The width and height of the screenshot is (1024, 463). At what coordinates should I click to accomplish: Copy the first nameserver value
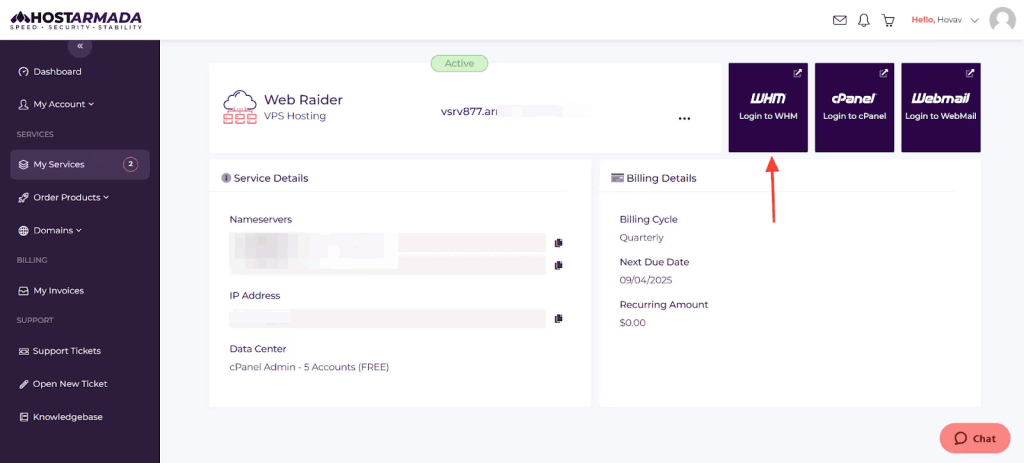558,242
